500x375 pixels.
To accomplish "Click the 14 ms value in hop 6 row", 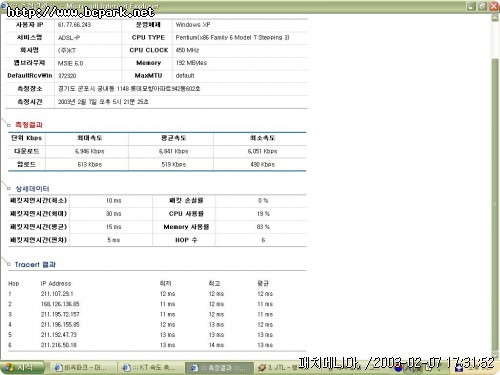I will [216, 345].
